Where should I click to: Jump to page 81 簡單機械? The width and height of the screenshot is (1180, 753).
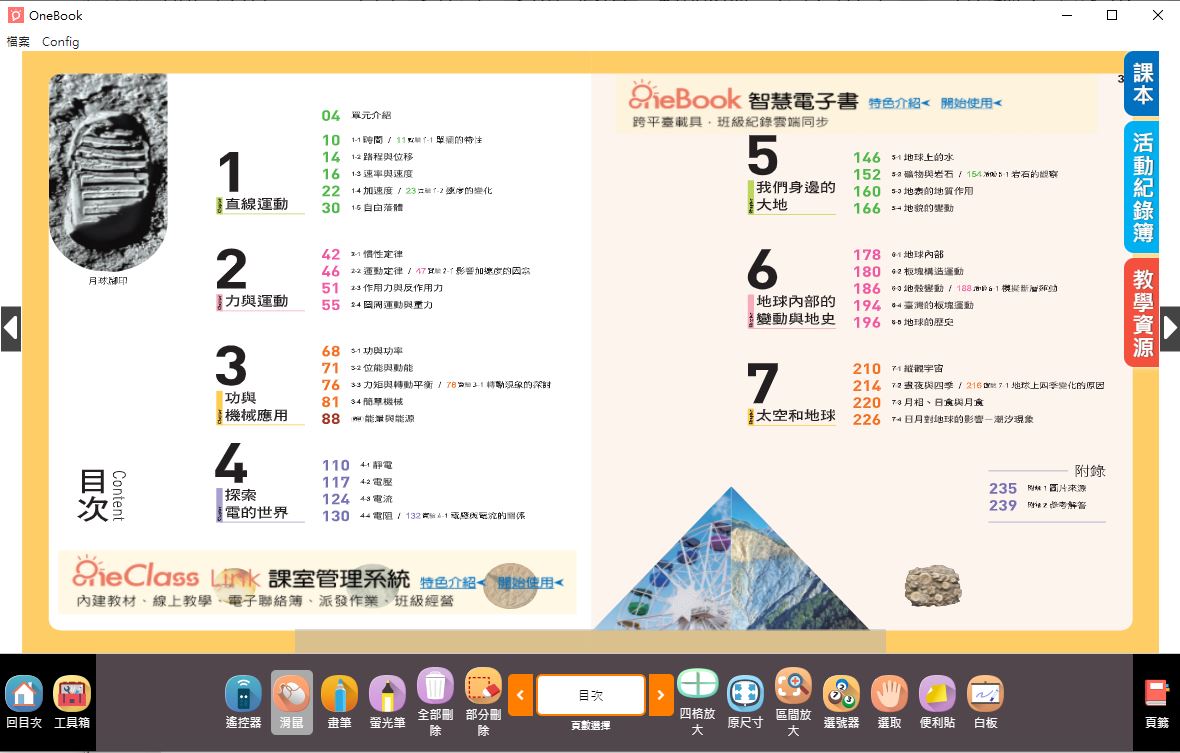[x=363, y=402]
